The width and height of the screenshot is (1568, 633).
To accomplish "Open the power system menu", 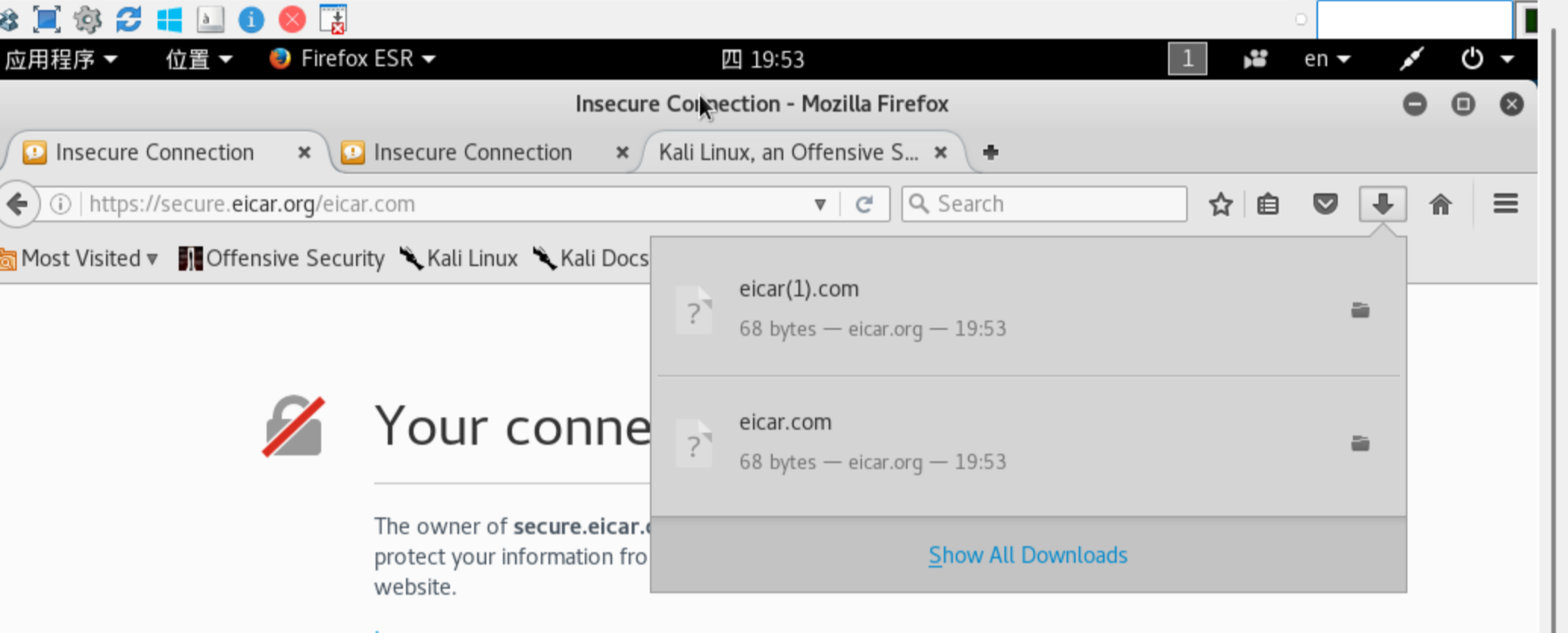I will (1487, 59).
